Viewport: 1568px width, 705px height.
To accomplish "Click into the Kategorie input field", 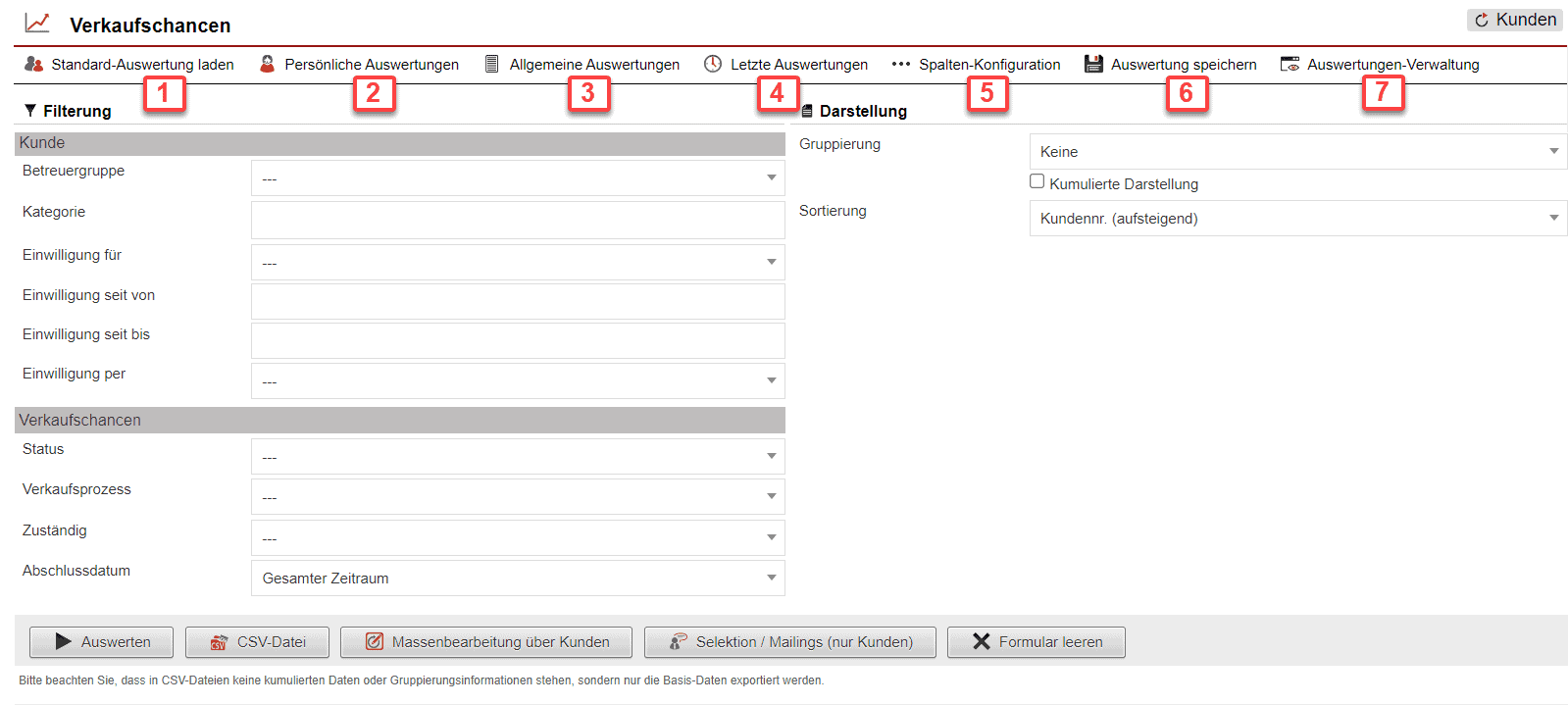I will pyautogui.click(x=518, y=221).
